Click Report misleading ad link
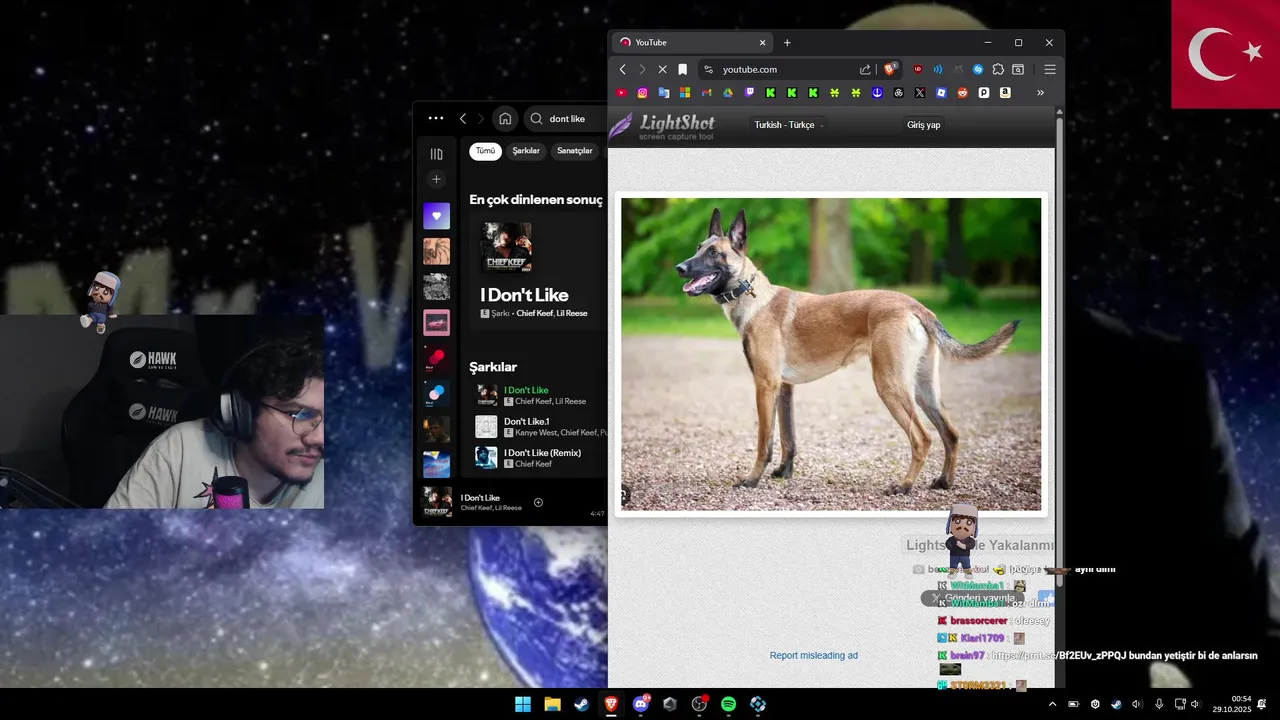Image resolution: width=1280 pixels, height=720 pixels. point(814,656)
